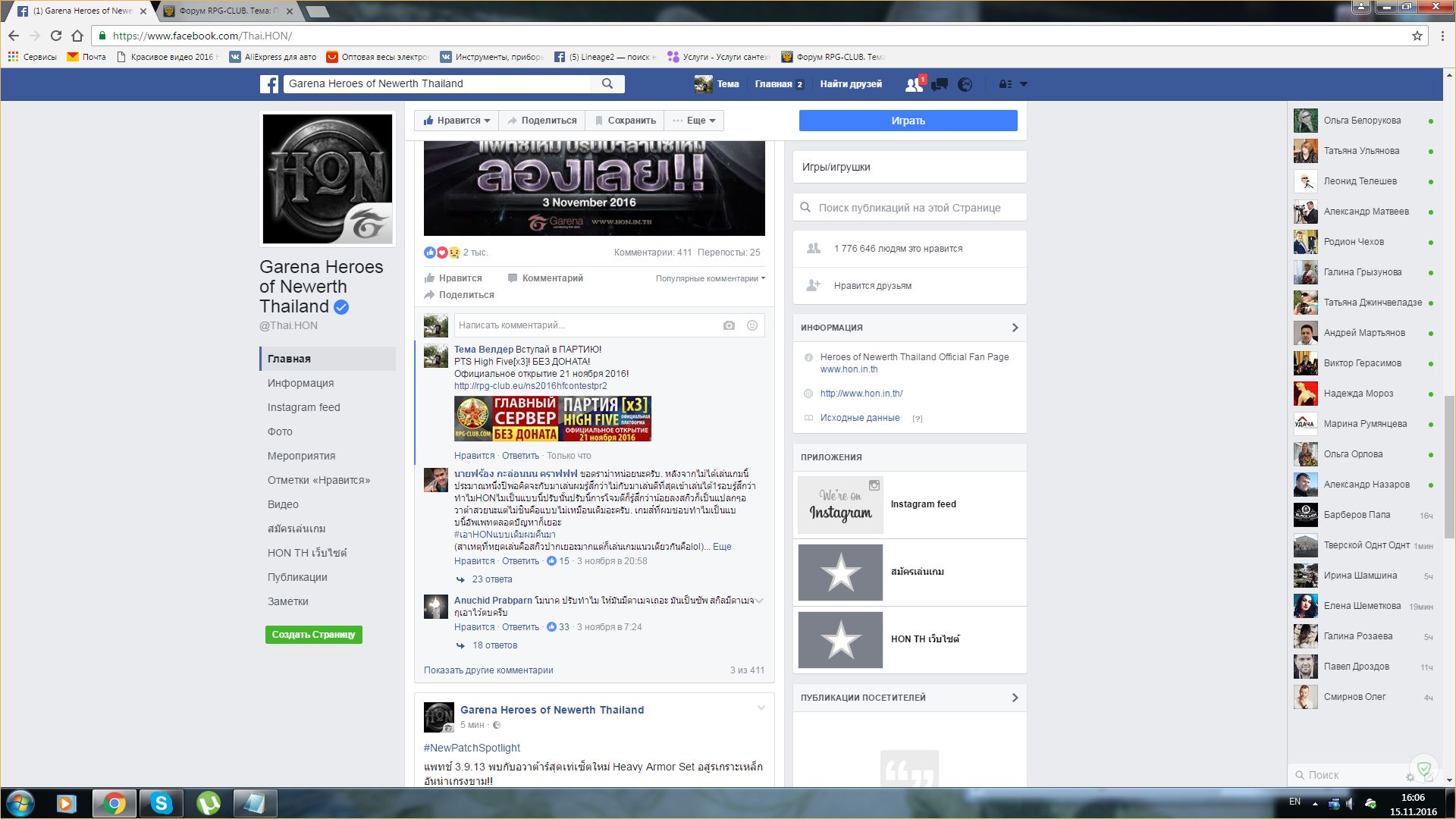1456x819 pixels.
Task: Click green Создать Страницу button
Action: click(x=313, y=635)
